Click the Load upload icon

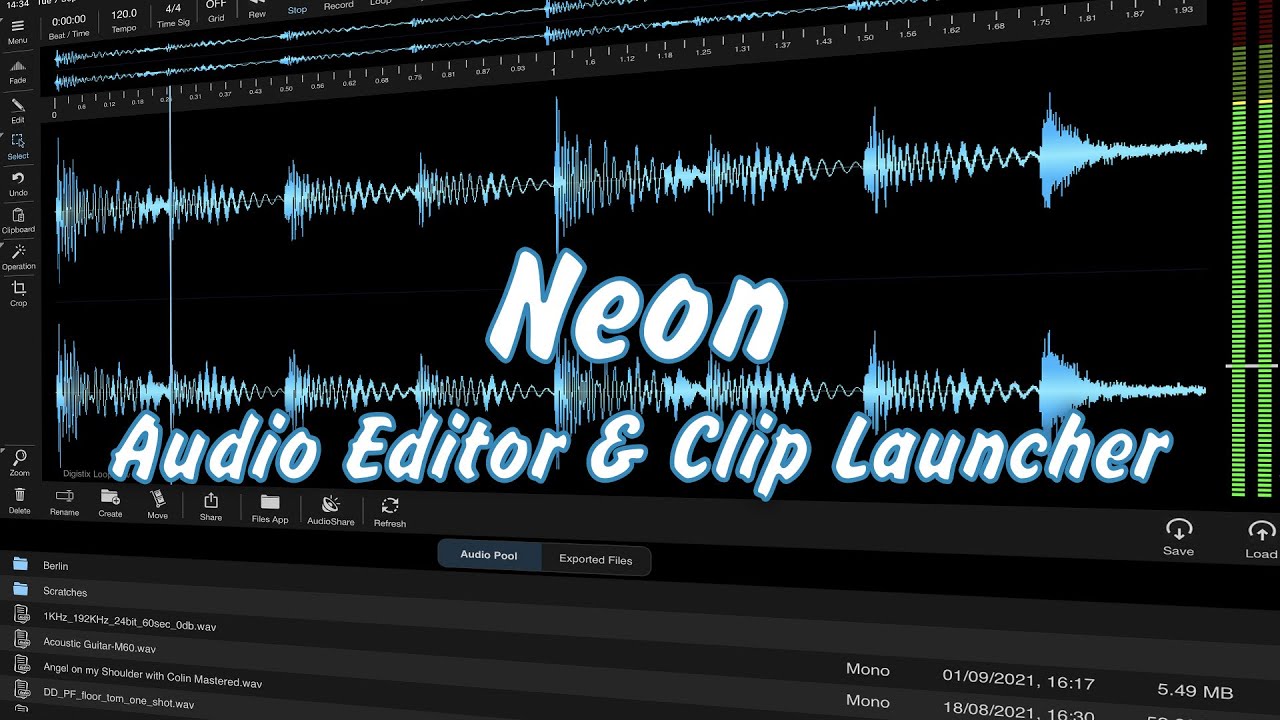(x=1262, y=532)
